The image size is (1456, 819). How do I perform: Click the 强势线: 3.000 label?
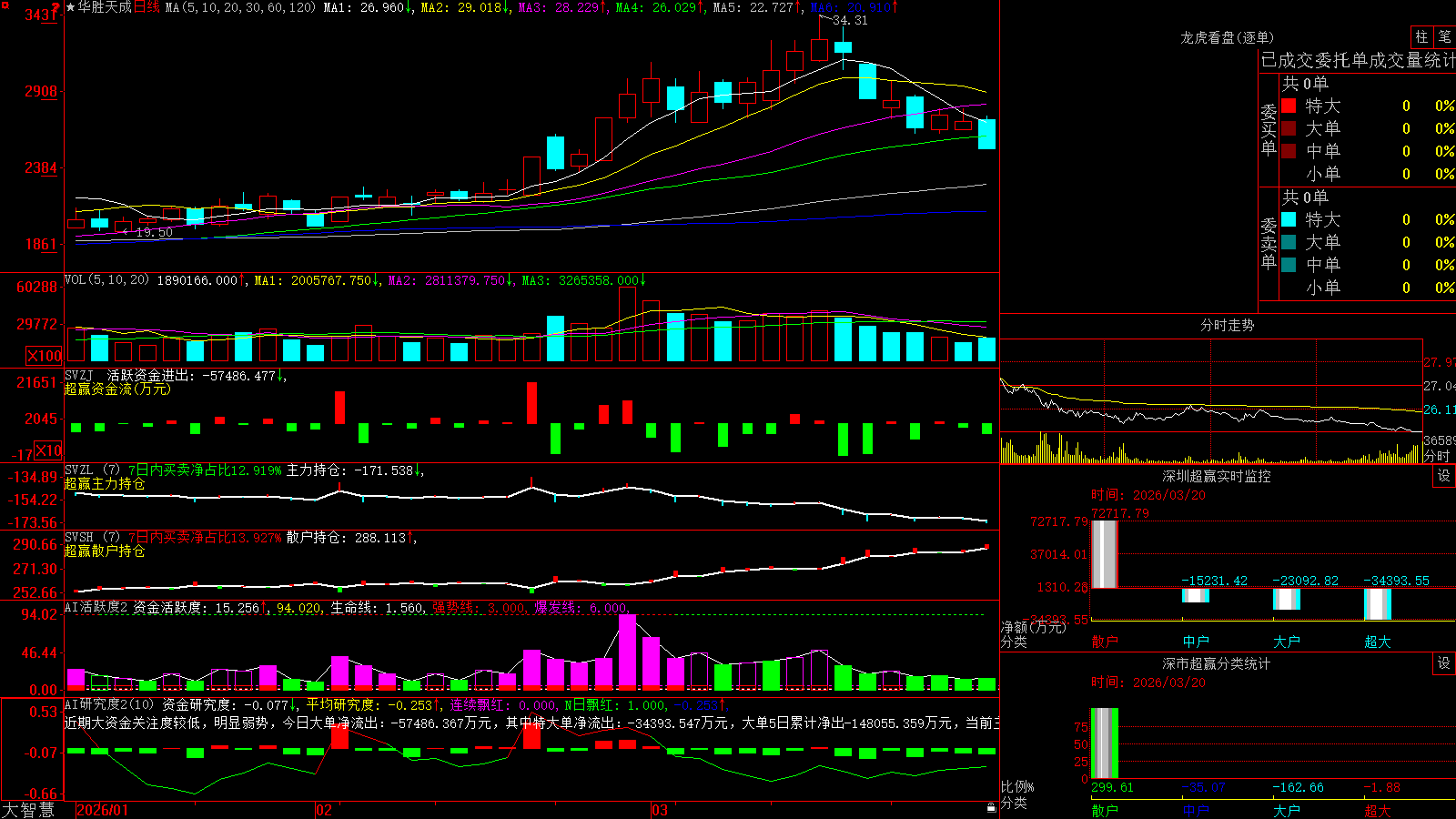[479, 607]
